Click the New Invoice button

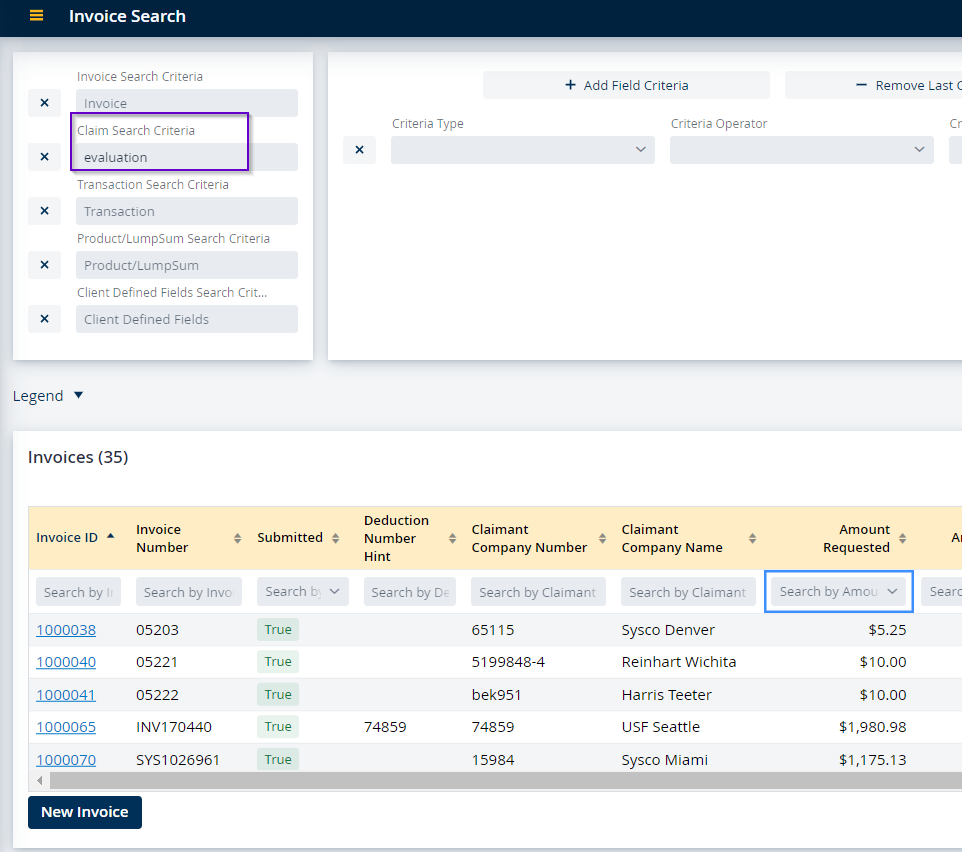coord(85,812)
